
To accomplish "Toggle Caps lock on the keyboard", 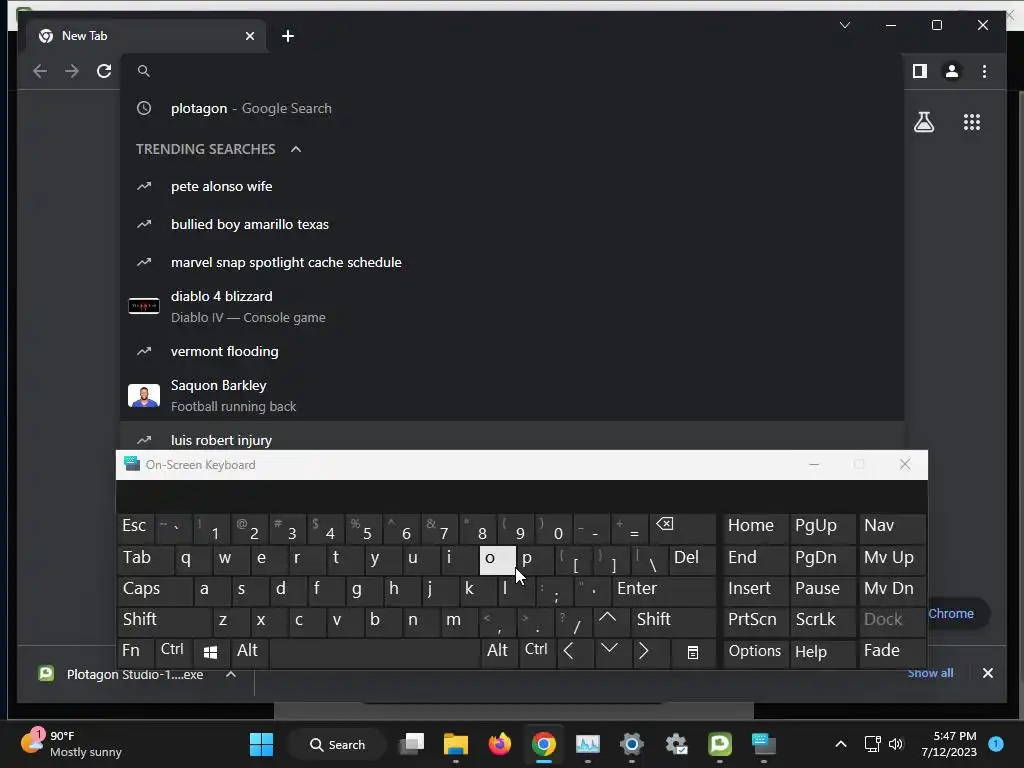I will tap(155, 589).
